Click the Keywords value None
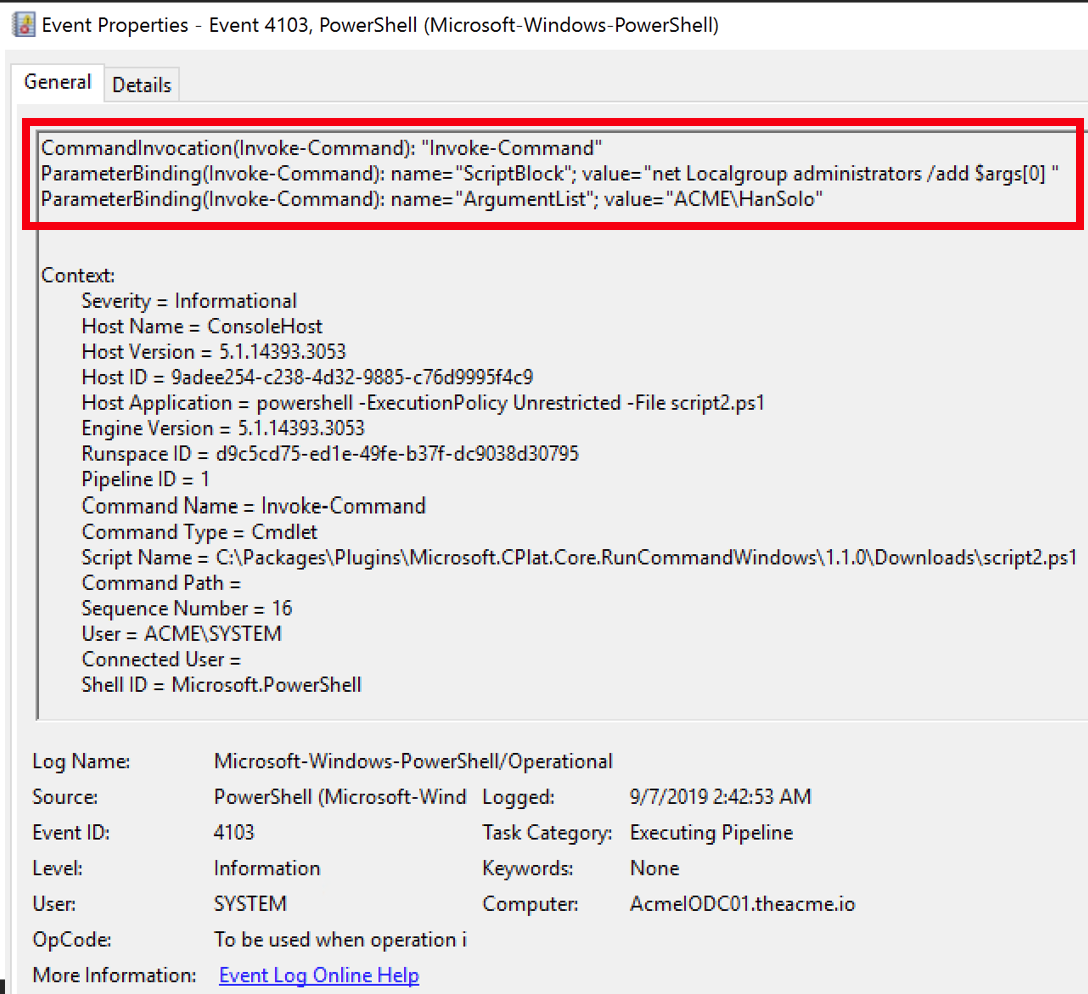This screenshot has height=994, width=1088. click(x=654, y=868)
